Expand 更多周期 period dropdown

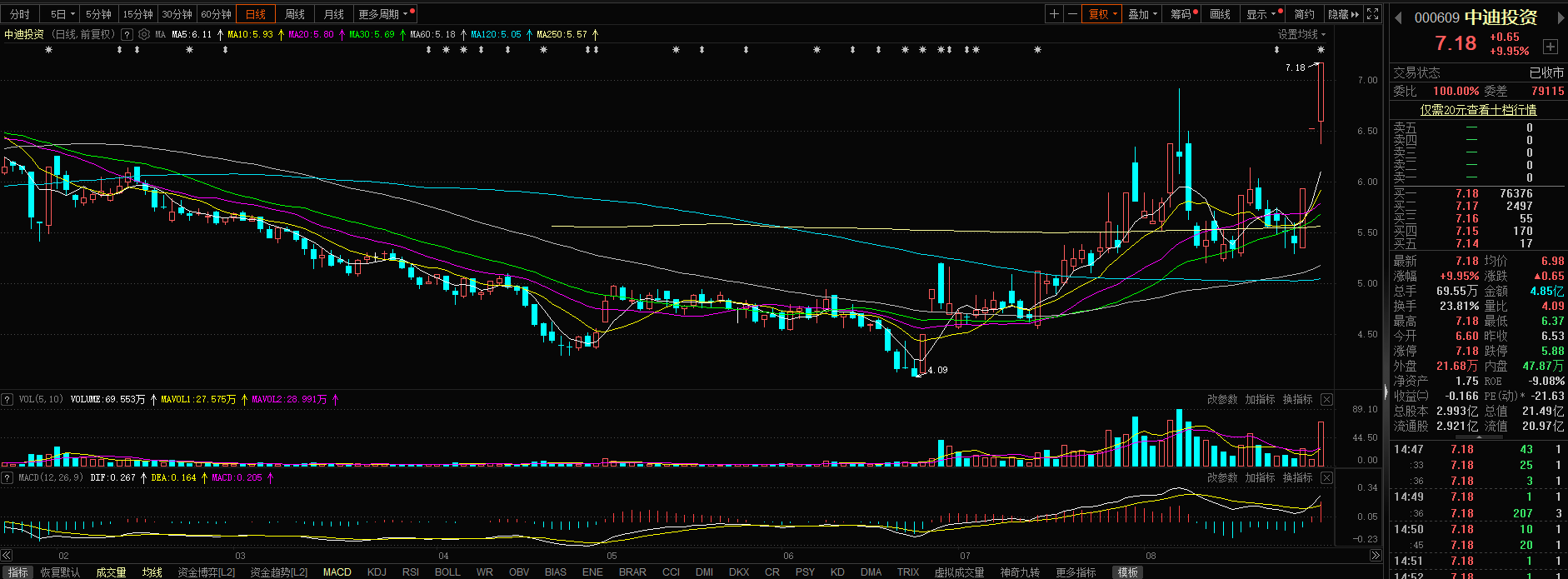tap(383, 14)
